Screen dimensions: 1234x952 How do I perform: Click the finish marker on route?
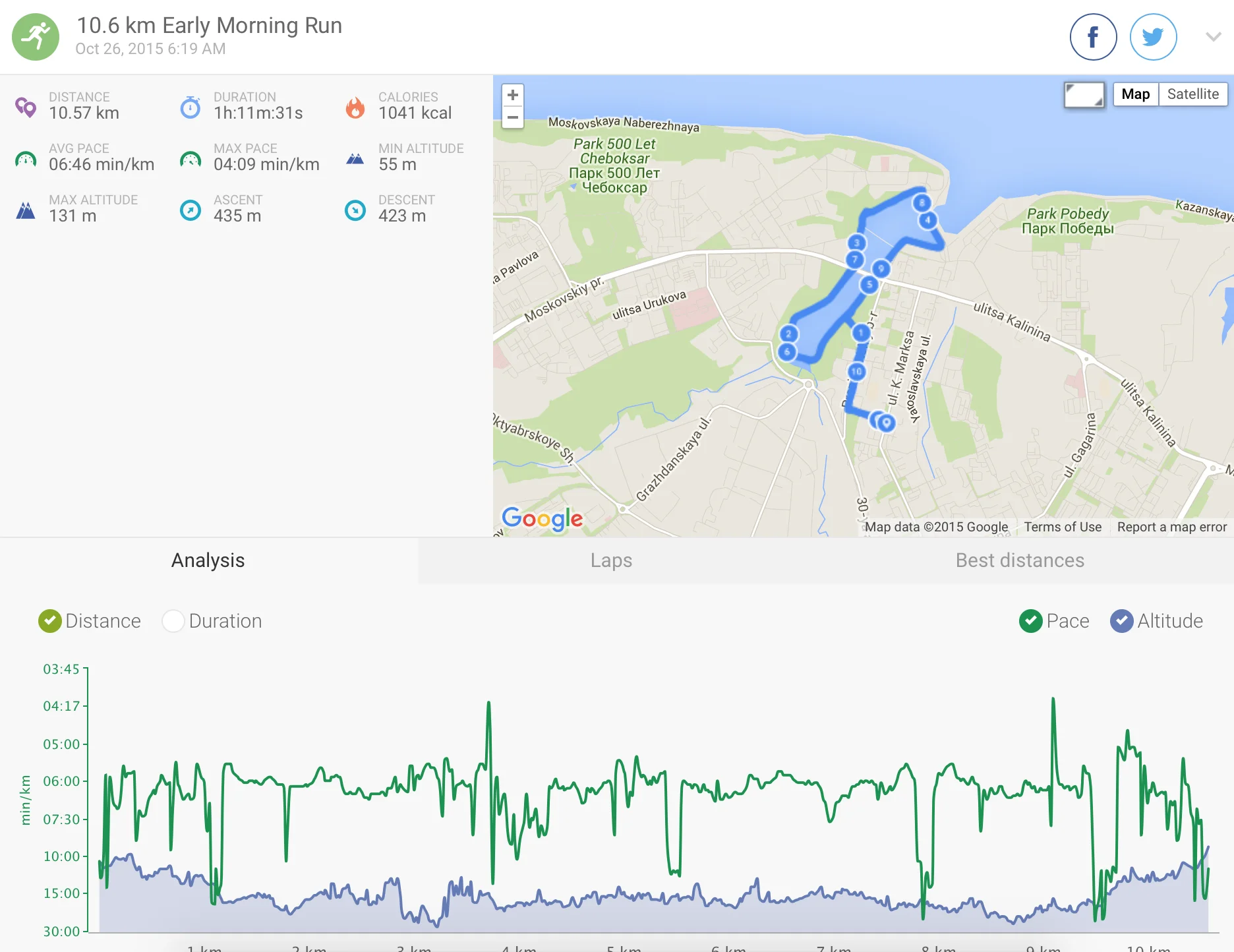(887, 423)
